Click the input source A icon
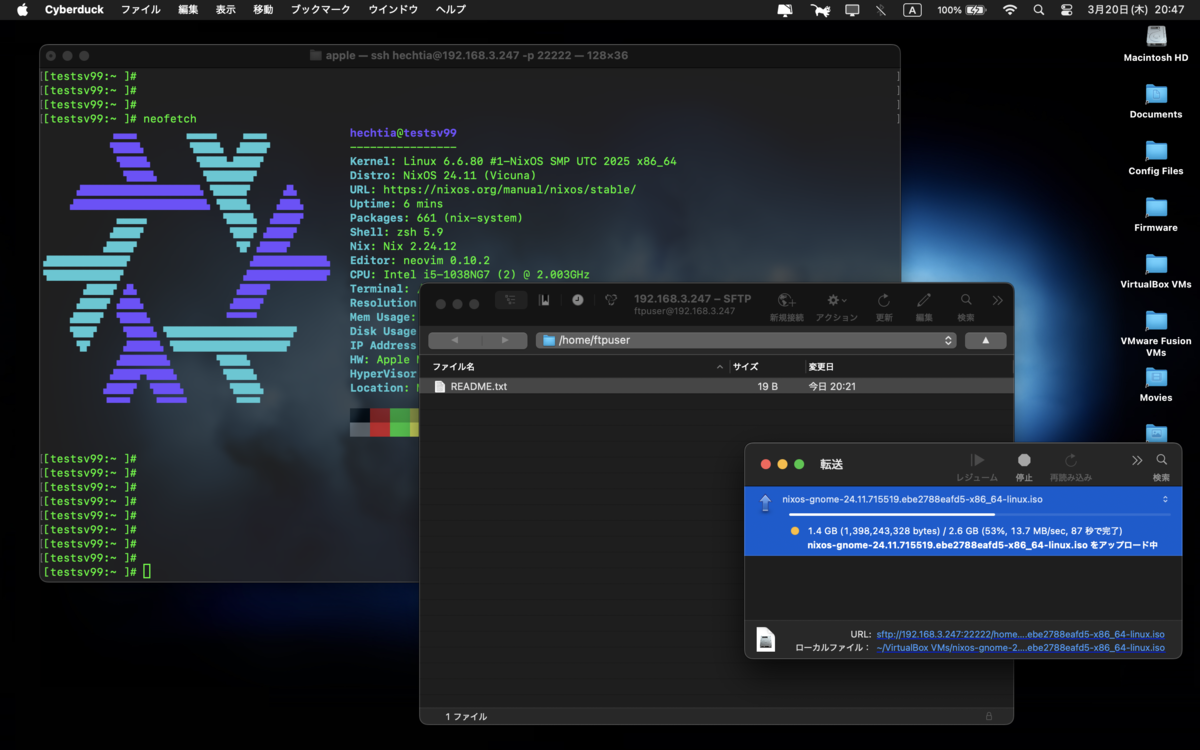1200x750 pixels. (912, 9)
